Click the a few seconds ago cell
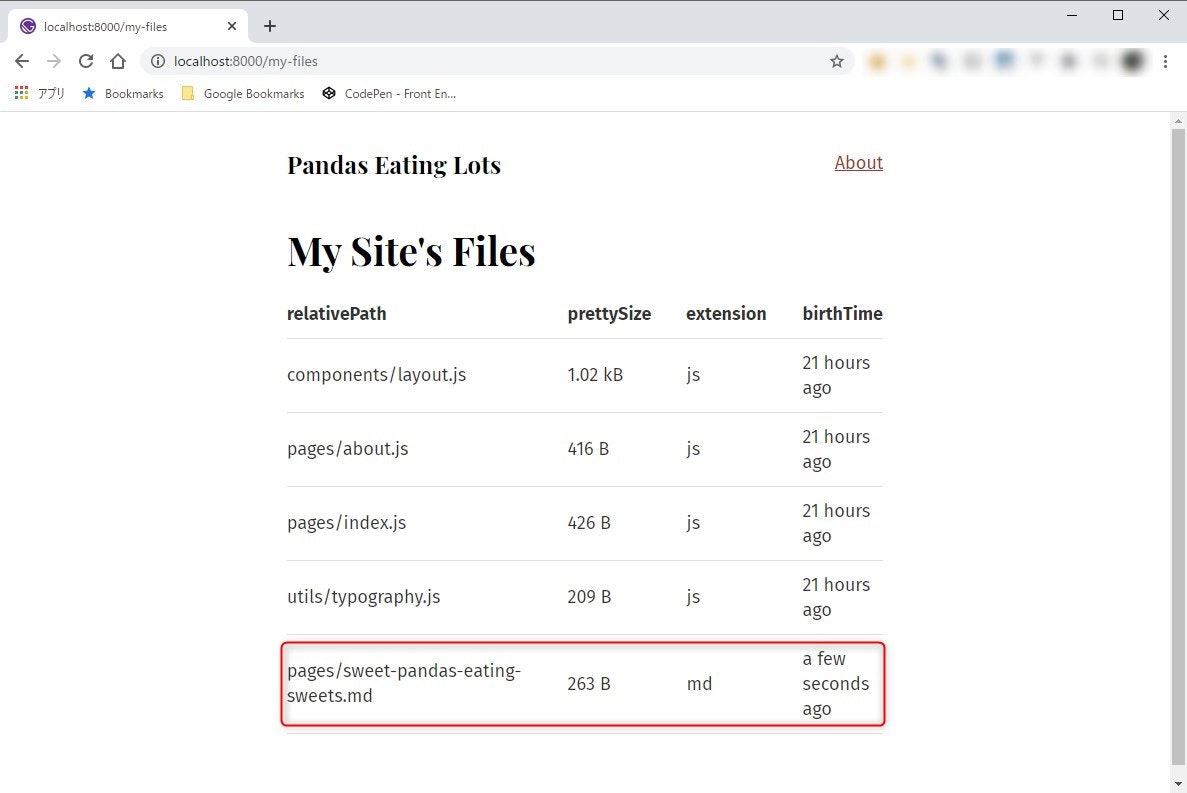Screen dimensions: 1187x793 pyautogui.click(x=836, y=683)
